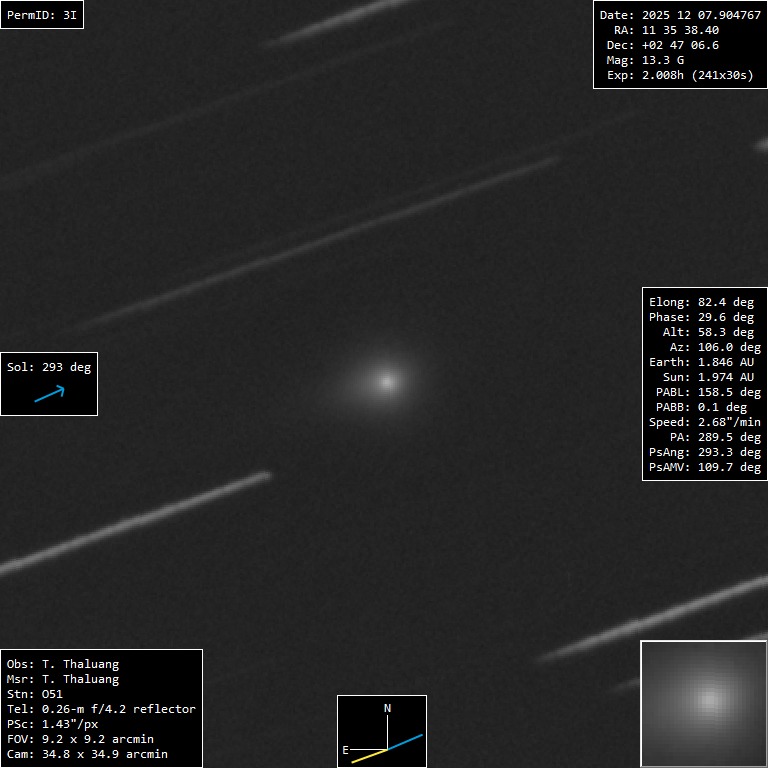Click the blue solar direction arrow

(x=49, y=394)
